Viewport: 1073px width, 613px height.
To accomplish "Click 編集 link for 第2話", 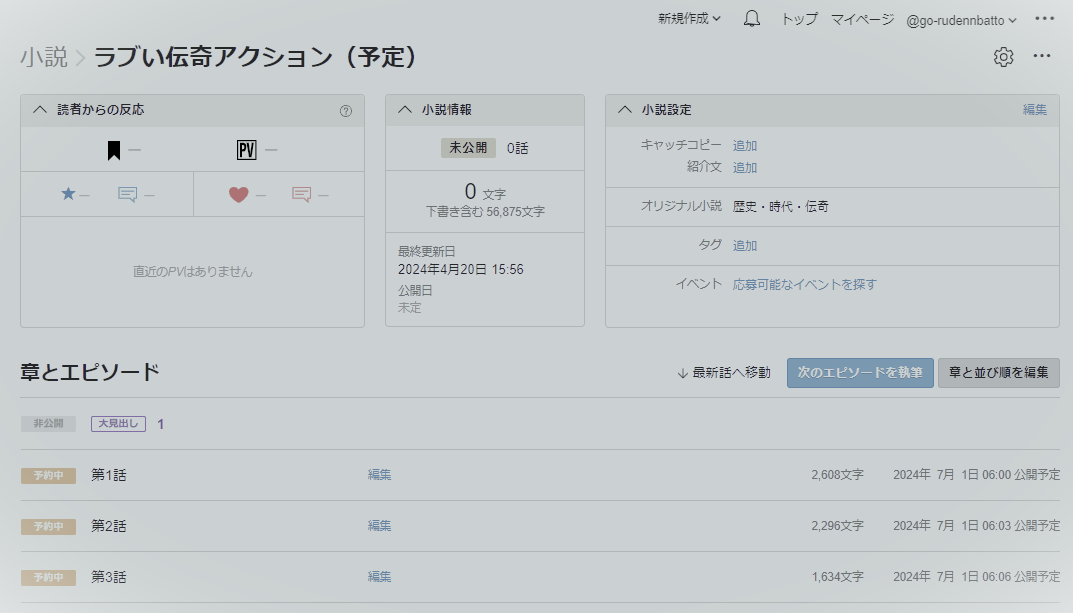I will click(x=379, y=526).
